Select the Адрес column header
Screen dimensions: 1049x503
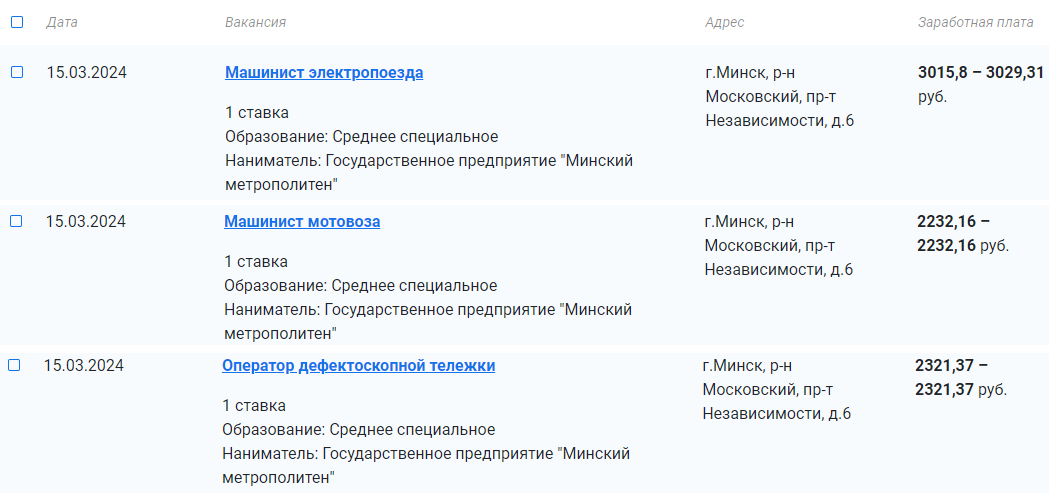[725, 22]
